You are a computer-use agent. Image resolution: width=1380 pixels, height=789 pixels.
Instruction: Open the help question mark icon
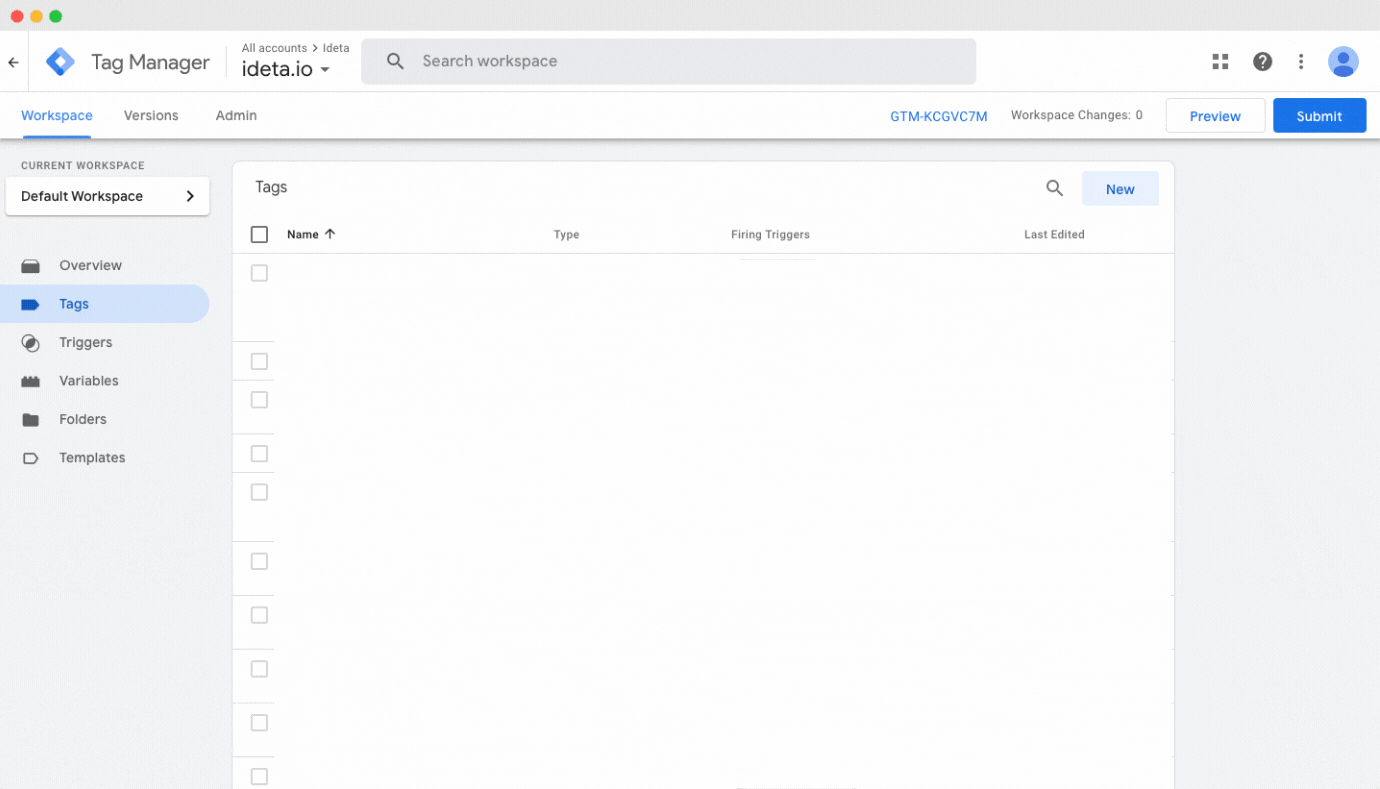point(1262,62)
